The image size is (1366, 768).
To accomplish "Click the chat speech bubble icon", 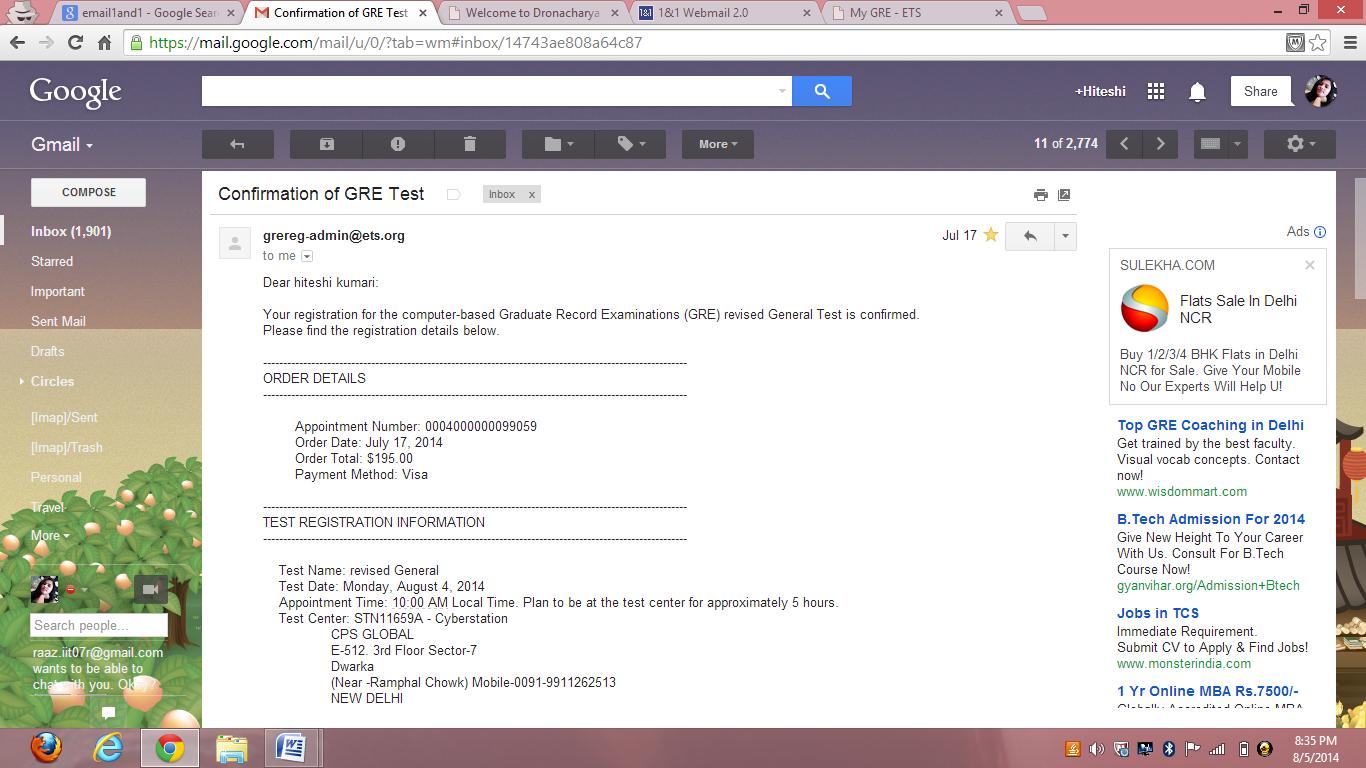I will [109, 713].
